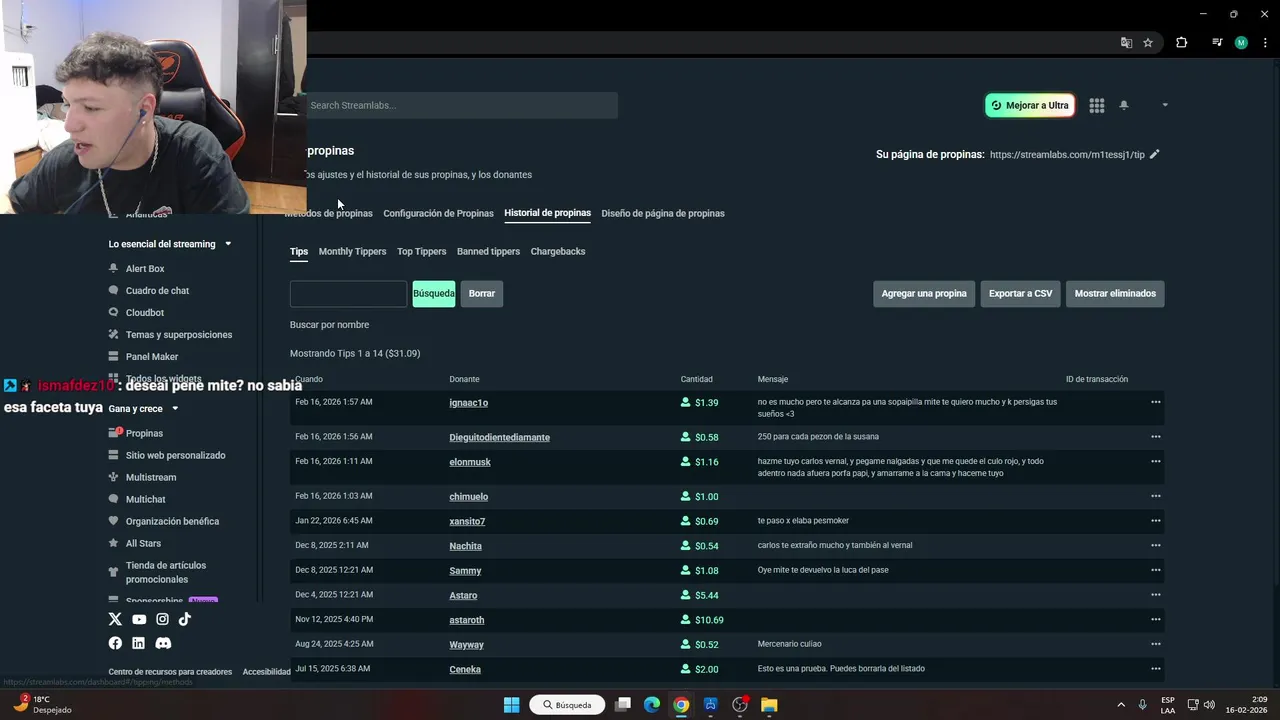The image size is (1280, 720).
Task: Click the user icon beside $10.69 amount
Action: coord(685,620)
